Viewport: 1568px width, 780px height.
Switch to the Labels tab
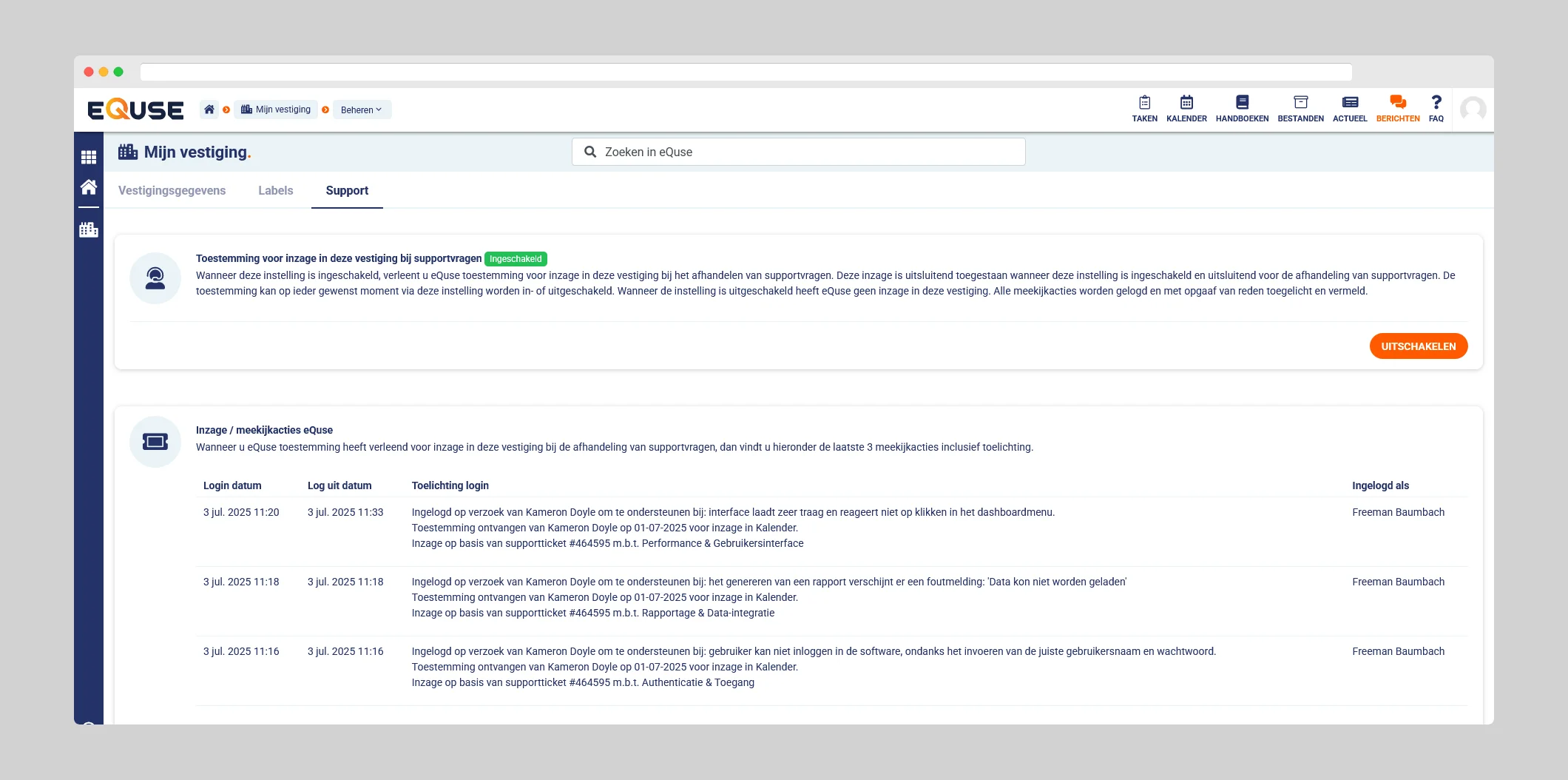pos(275,190)
